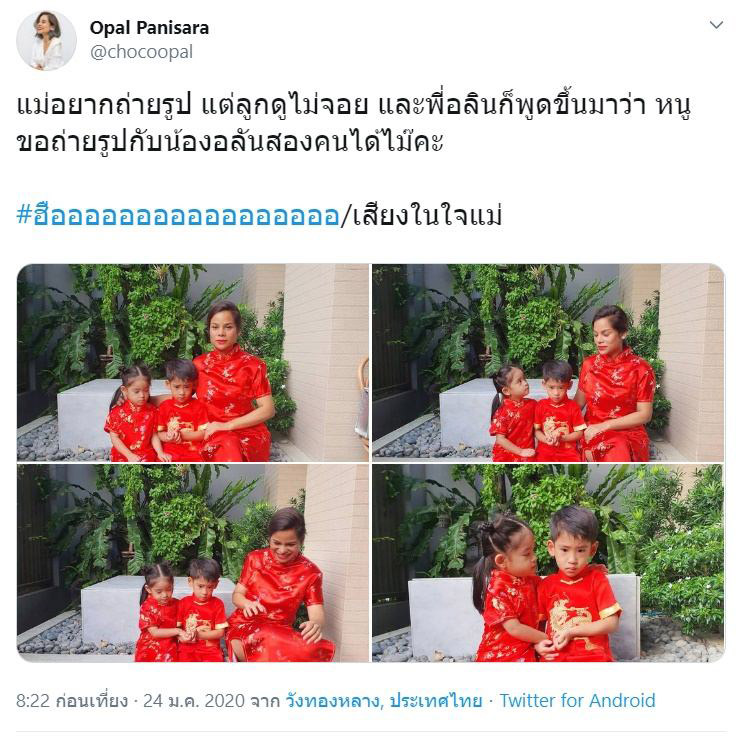Open the วังทองหลาง, ประเทศไทย location link
Screen dimensions: 743x737
click(384, 701)
